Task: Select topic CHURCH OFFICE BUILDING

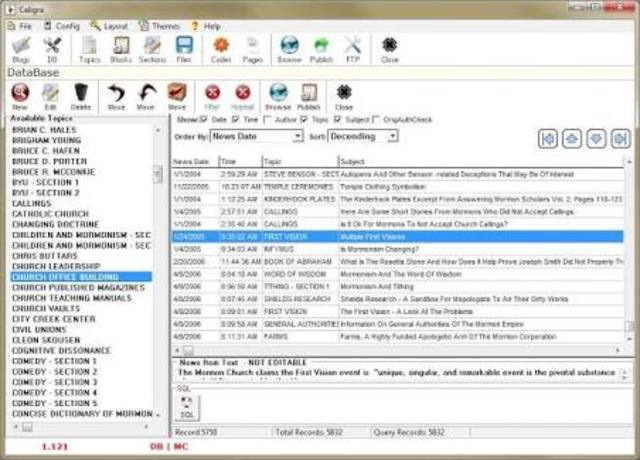Action: [x=81, y=277]
